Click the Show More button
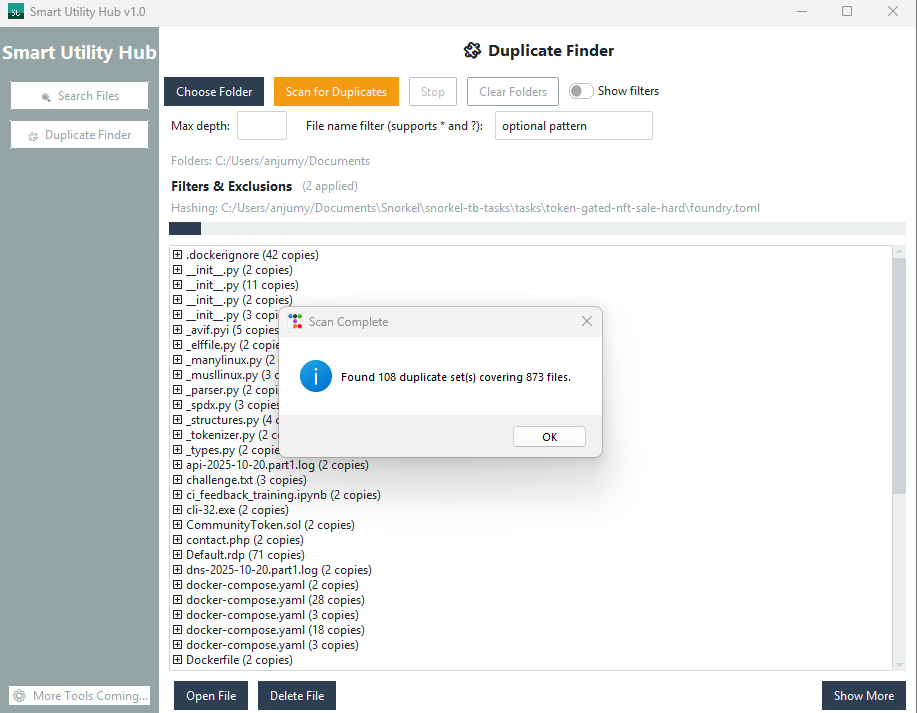The width and height of the screenshot is (917, 713). tap(863, 695)
